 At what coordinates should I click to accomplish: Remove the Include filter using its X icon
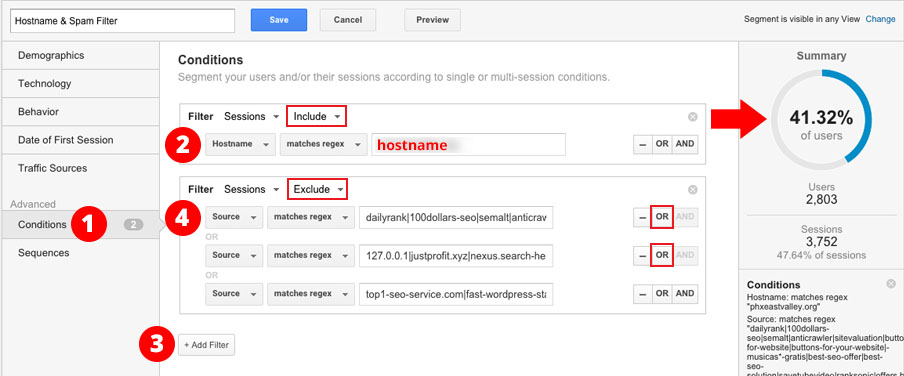pos(692,117)
